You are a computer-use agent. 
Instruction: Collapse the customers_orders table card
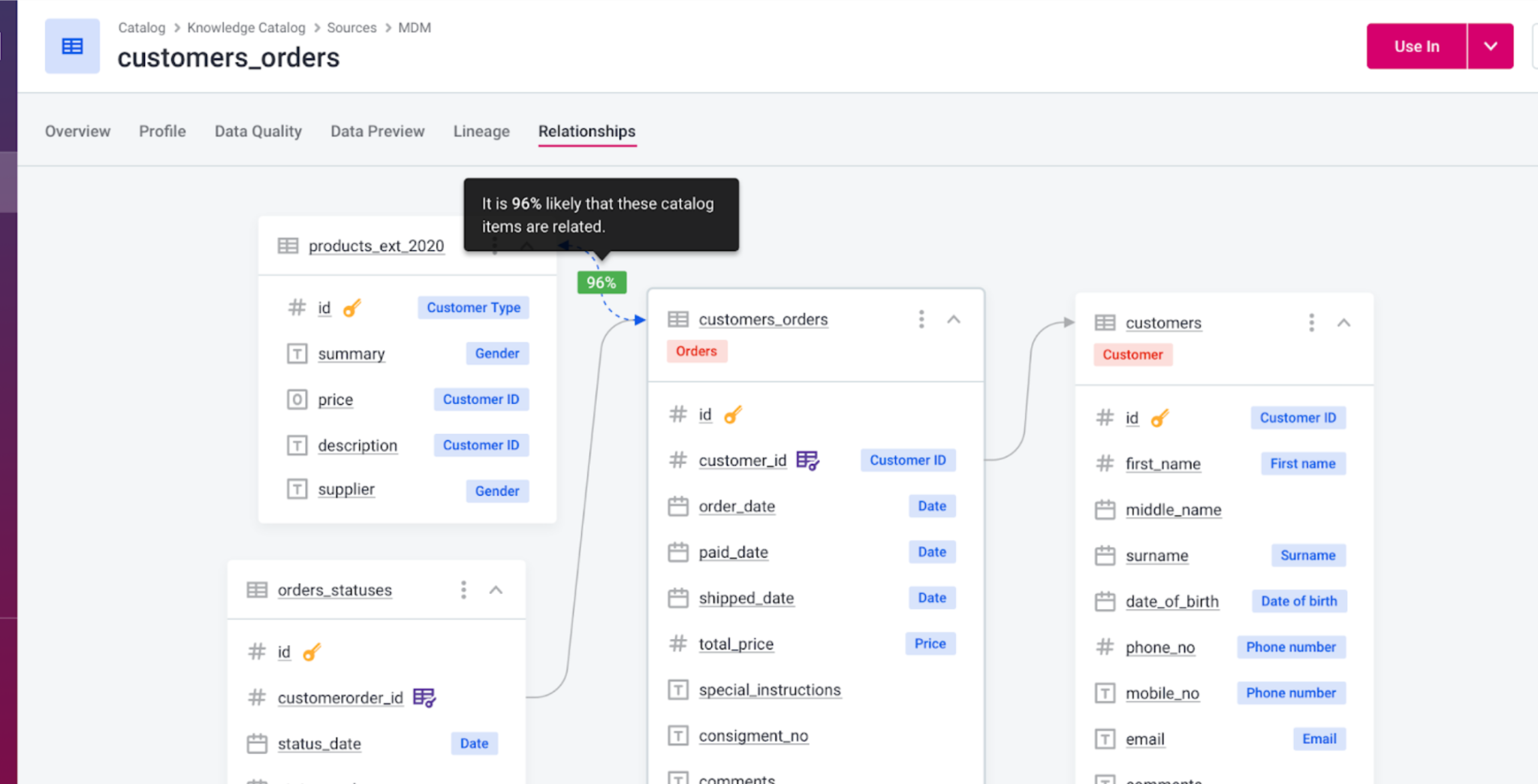[x=954, y=319]
